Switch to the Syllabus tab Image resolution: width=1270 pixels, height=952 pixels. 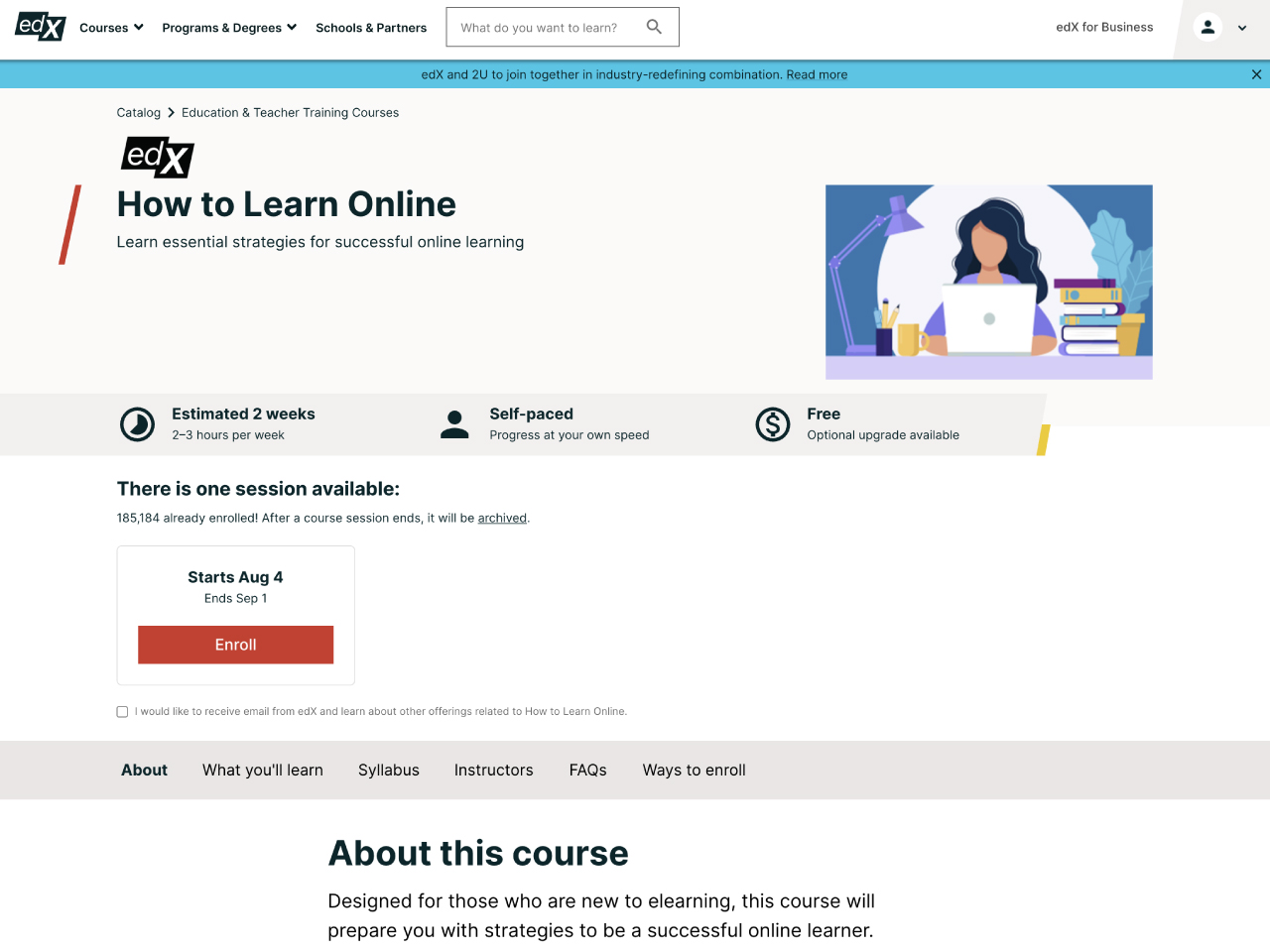click(389, 770)
